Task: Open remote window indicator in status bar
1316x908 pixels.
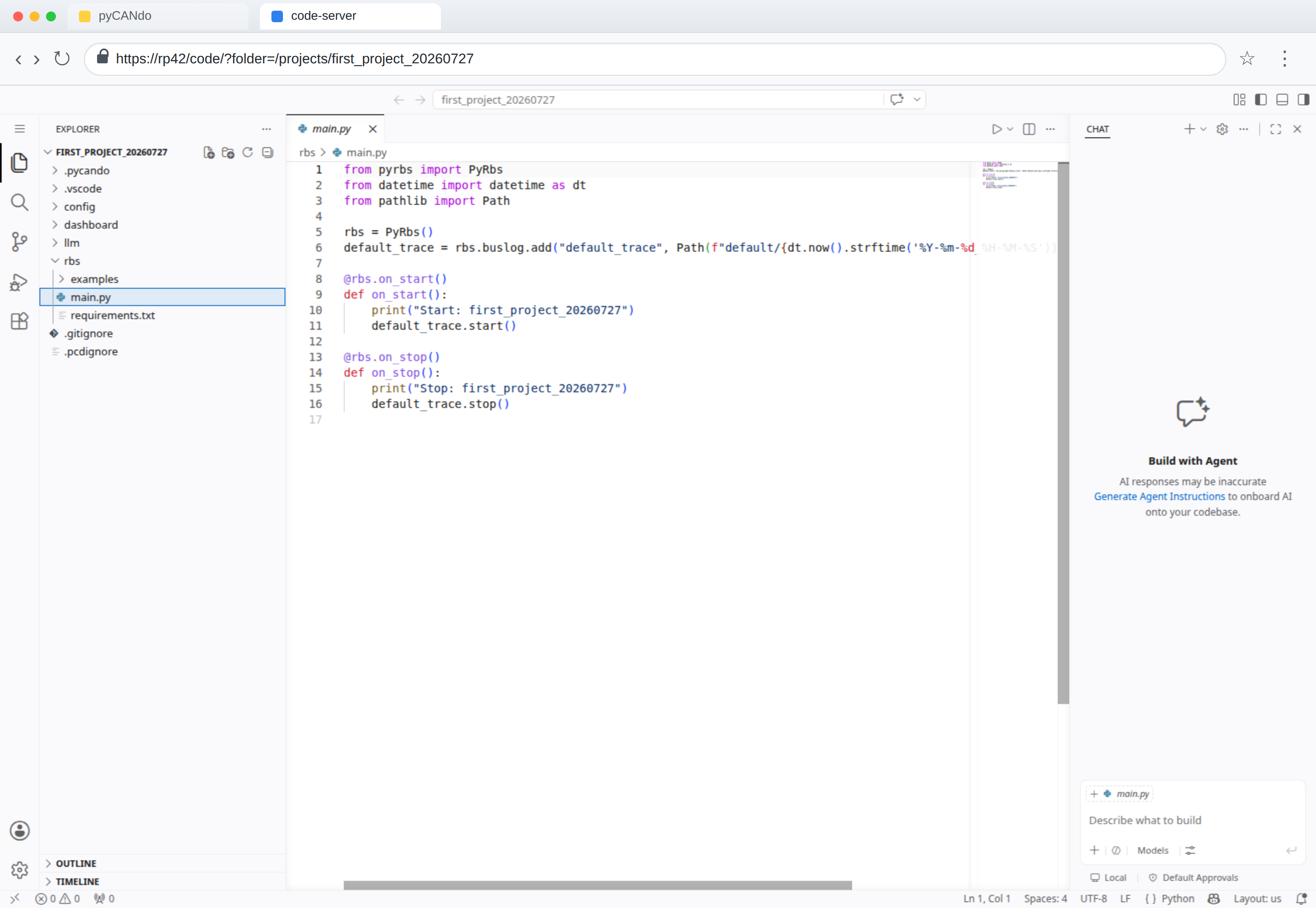Action: coord(15,898)
